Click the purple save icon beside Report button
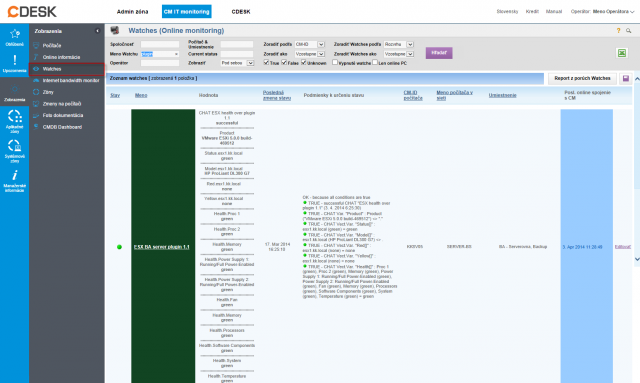The height and width of the screenshot is (383, 640). 626,78
